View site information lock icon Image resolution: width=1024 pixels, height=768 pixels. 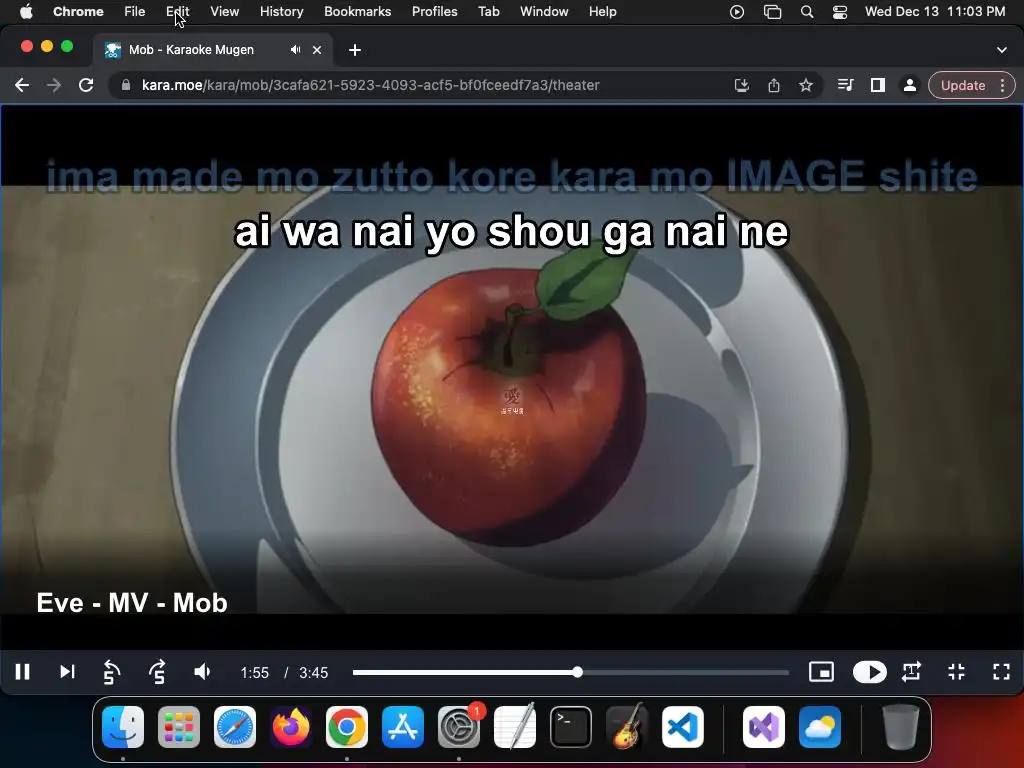(126, 86)
